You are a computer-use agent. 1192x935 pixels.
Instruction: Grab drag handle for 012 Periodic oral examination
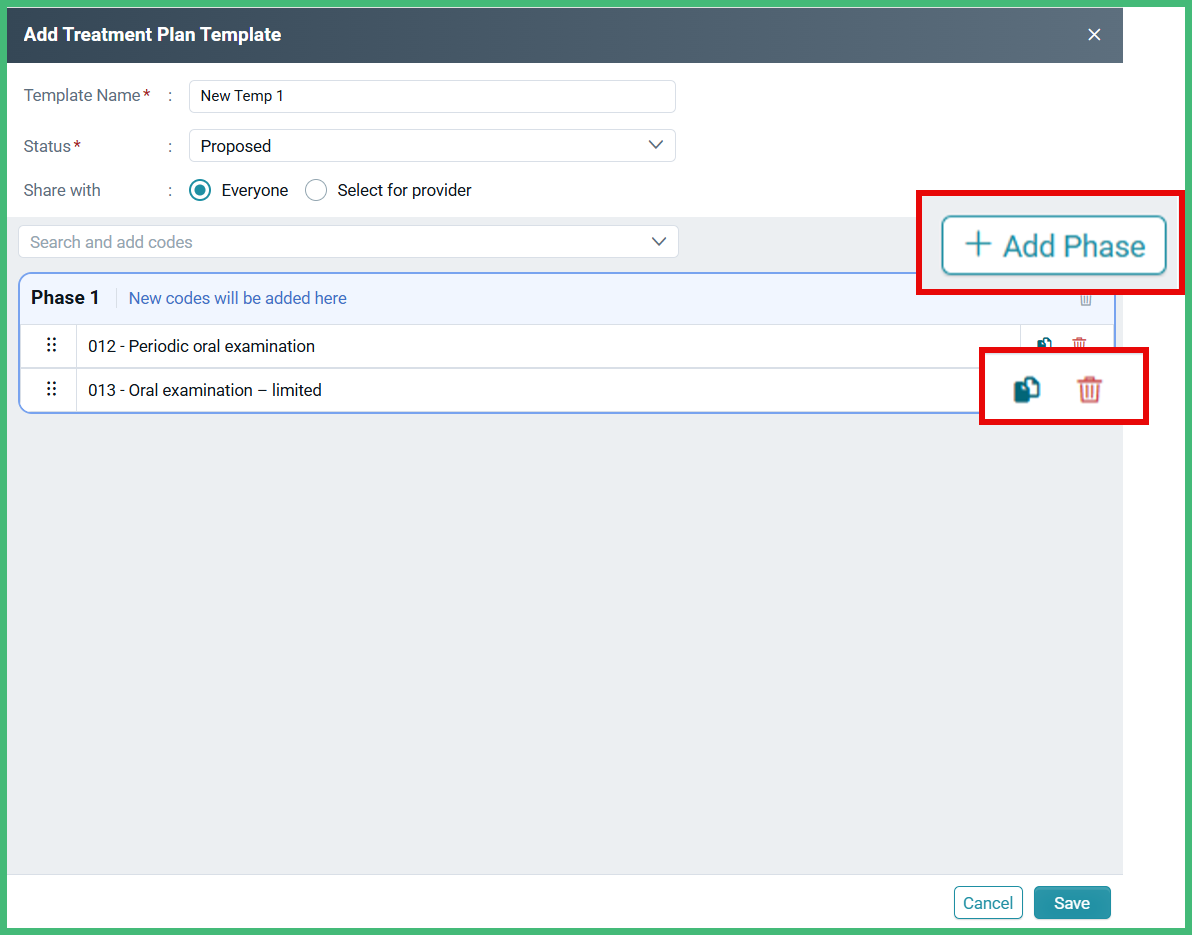click(51, 345)
